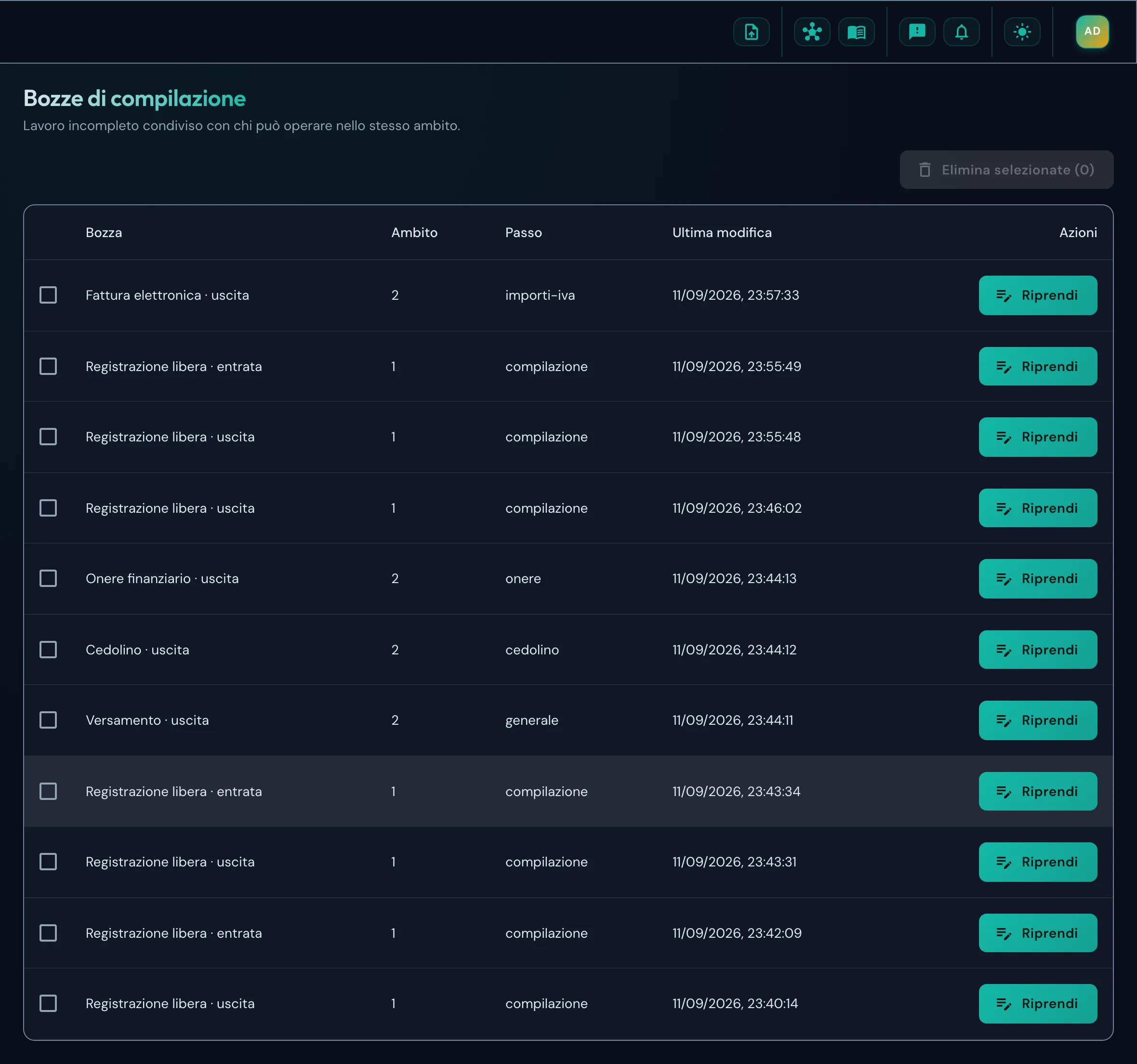
Task: Open the AD user avatar menu
Action: coord(1092,31)
